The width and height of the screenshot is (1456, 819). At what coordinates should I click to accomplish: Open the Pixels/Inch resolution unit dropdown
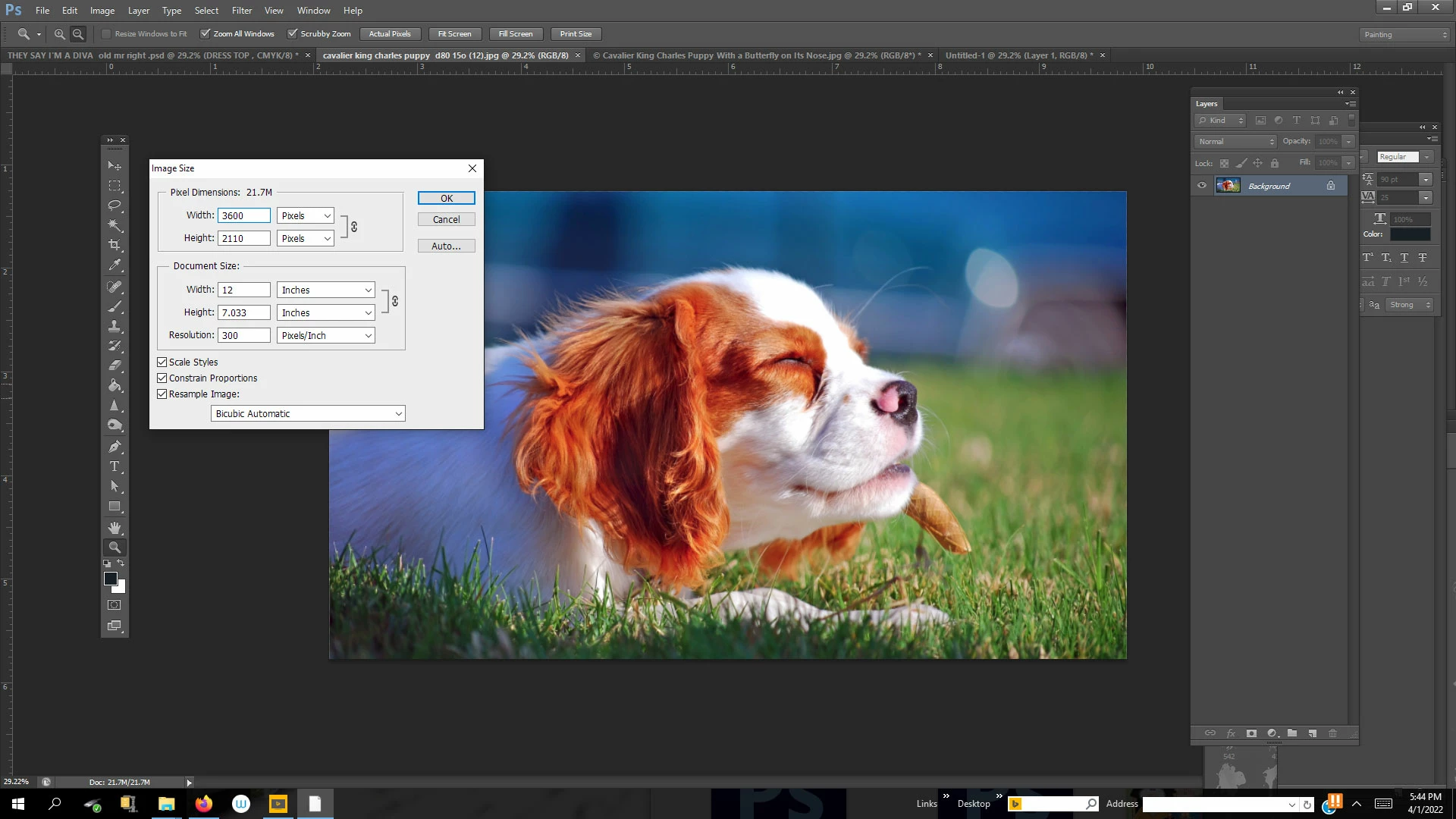pos(326,335)
